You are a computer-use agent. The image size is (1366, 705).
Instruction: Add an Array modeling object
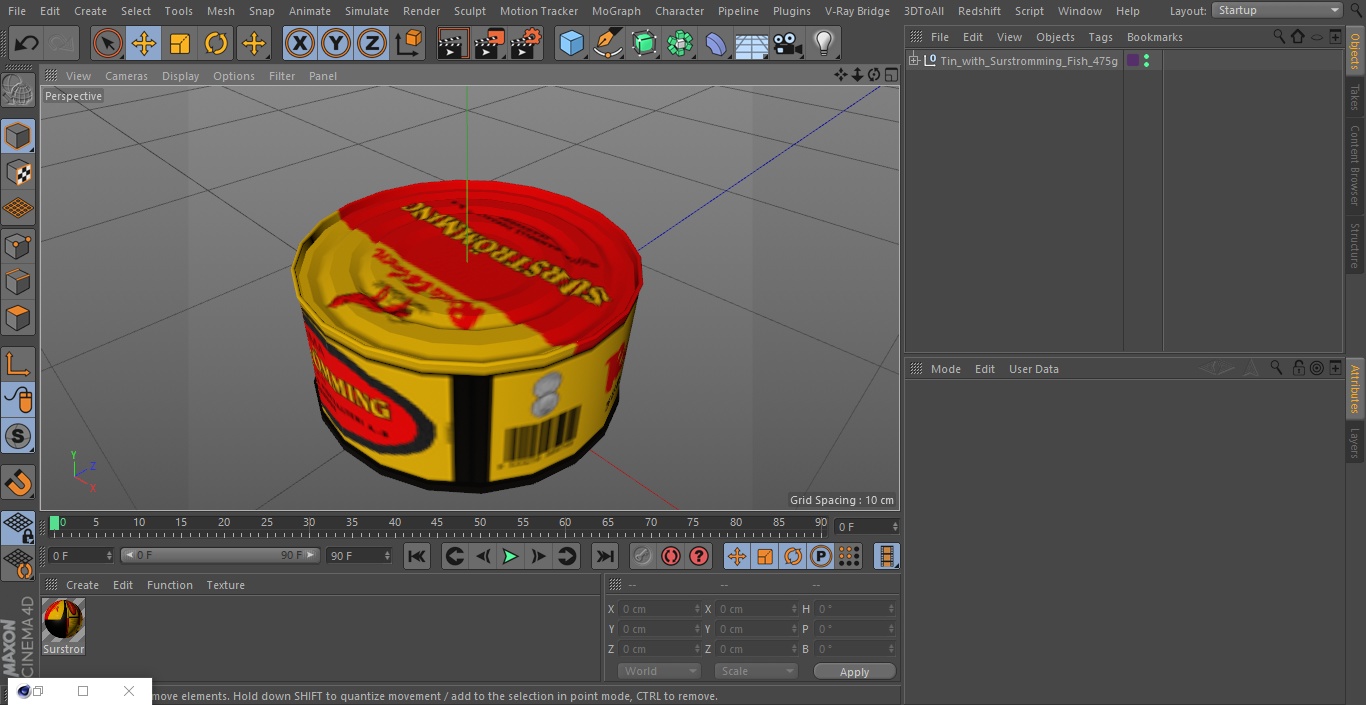[680, 43]
